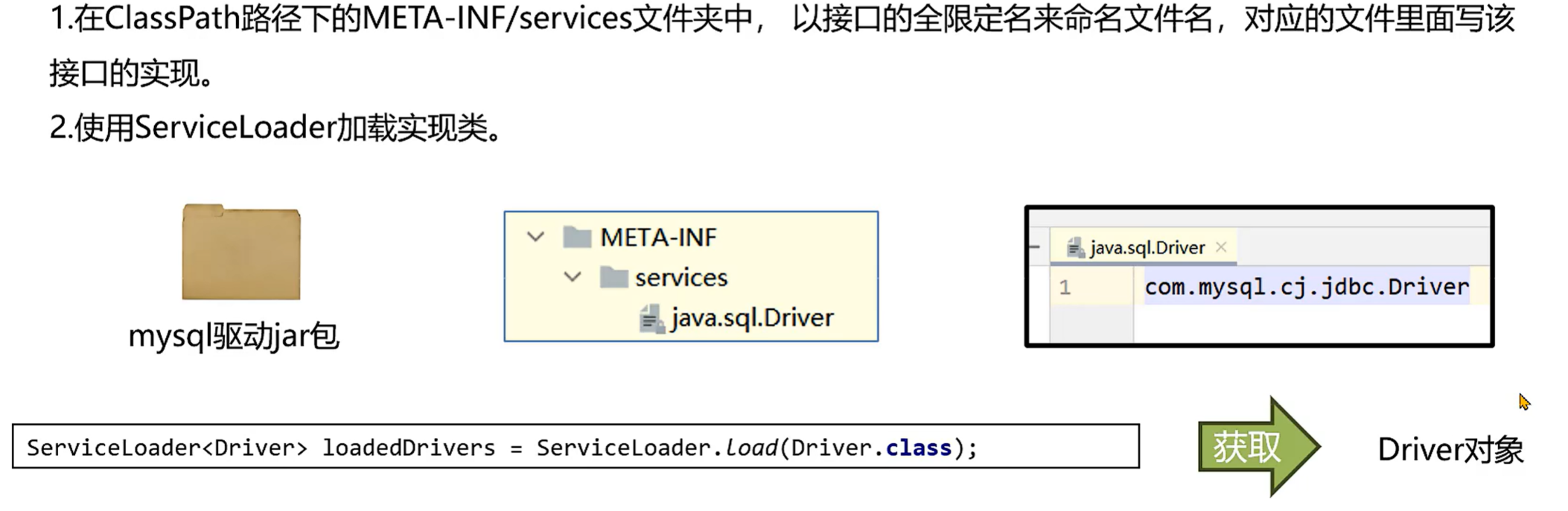Collapse the META-INF tree node chevron
This screenshot has height=511, width=1568.
(535, 238)
